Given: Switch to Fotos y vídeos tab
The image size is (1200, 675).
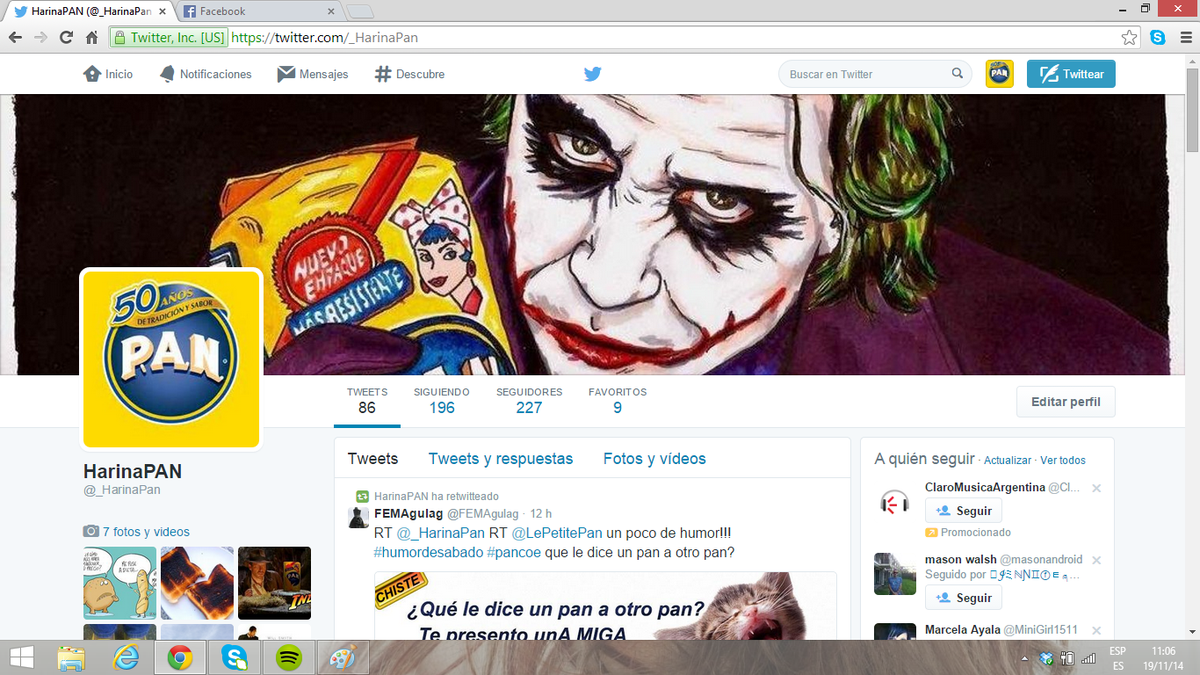Looking at the screenshot, I should pos(655,459).
